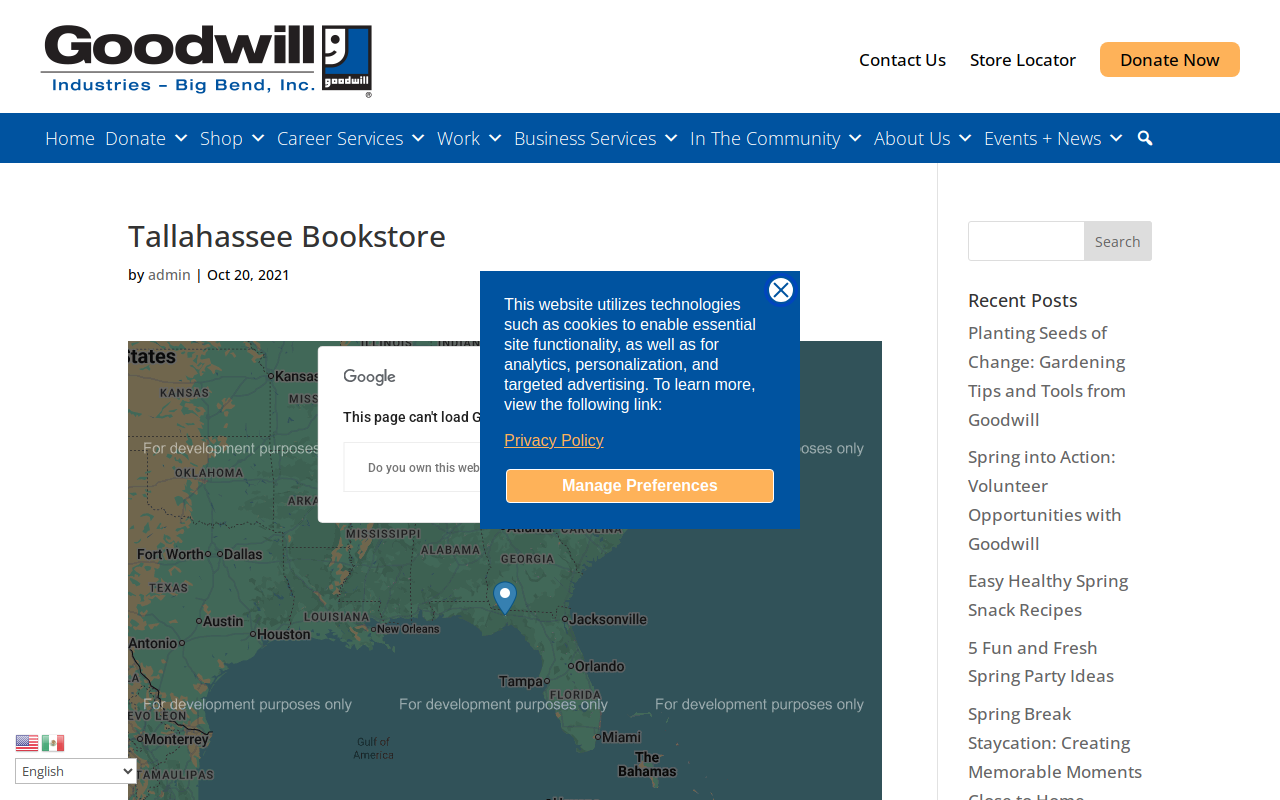The width and height of the screenshot is (1280, 800).
Task: Open the About Us menu item
Action: [912, 138]
